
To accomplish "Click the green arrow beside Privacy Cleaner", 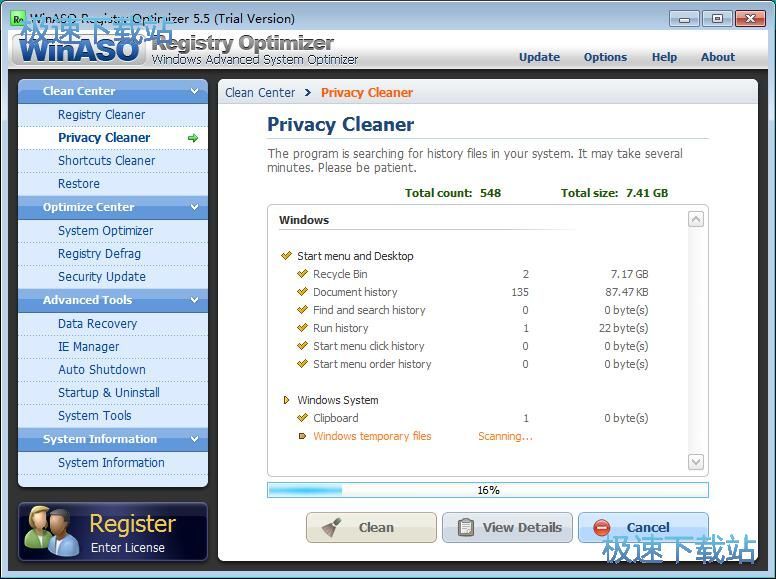I will (x=193, y=138).
